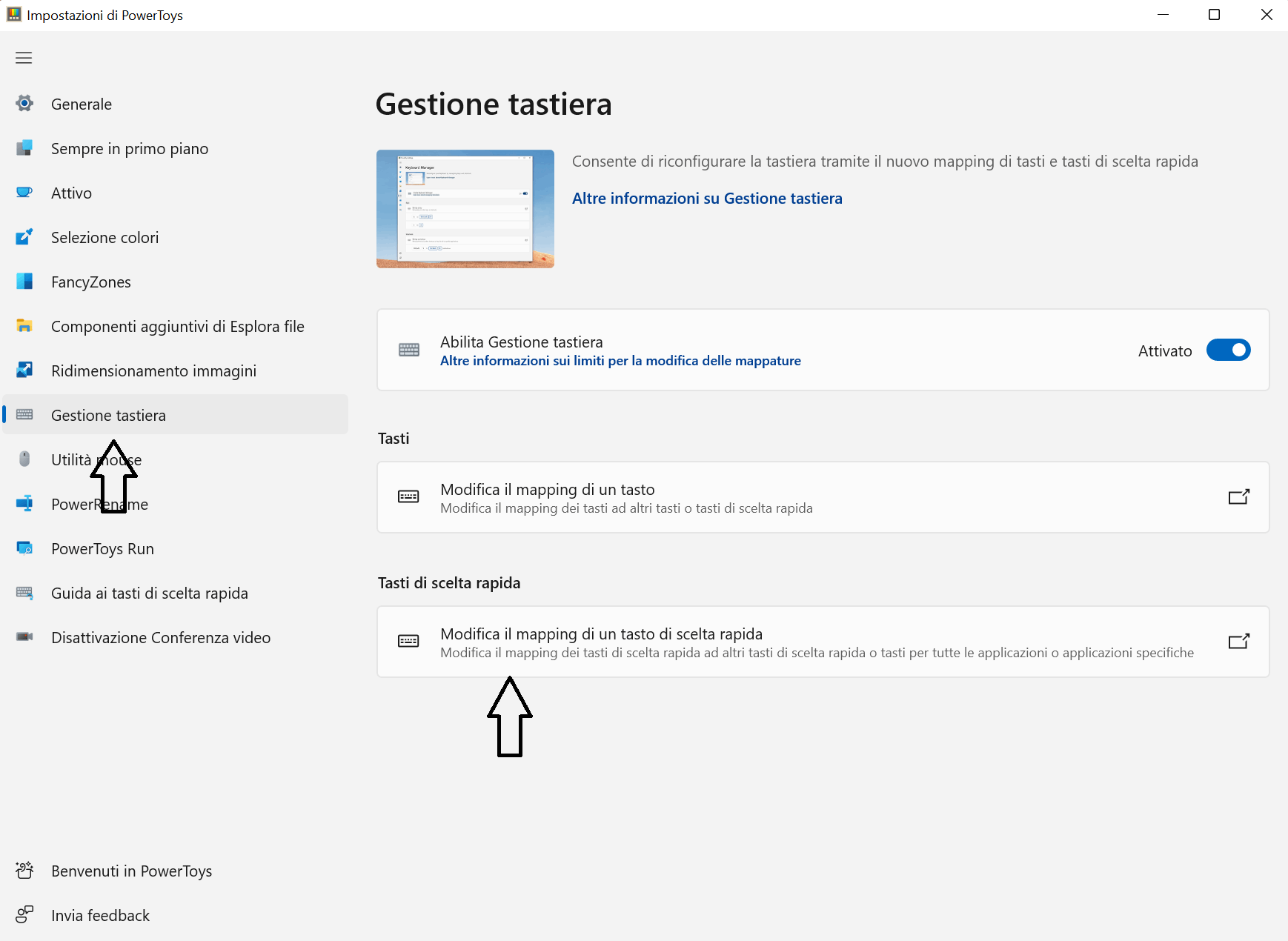Open link about limiti per la modifica delle mappature
The height and width of the screenshot is (941, 1288).
click(620, 361)
